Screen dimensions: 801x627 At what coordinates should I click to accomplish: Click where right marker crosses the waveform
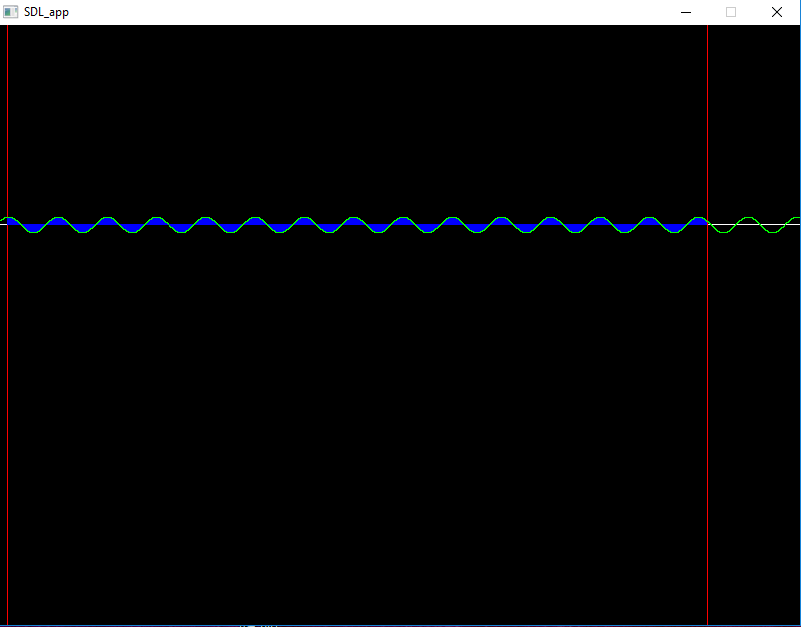(707, 223)
